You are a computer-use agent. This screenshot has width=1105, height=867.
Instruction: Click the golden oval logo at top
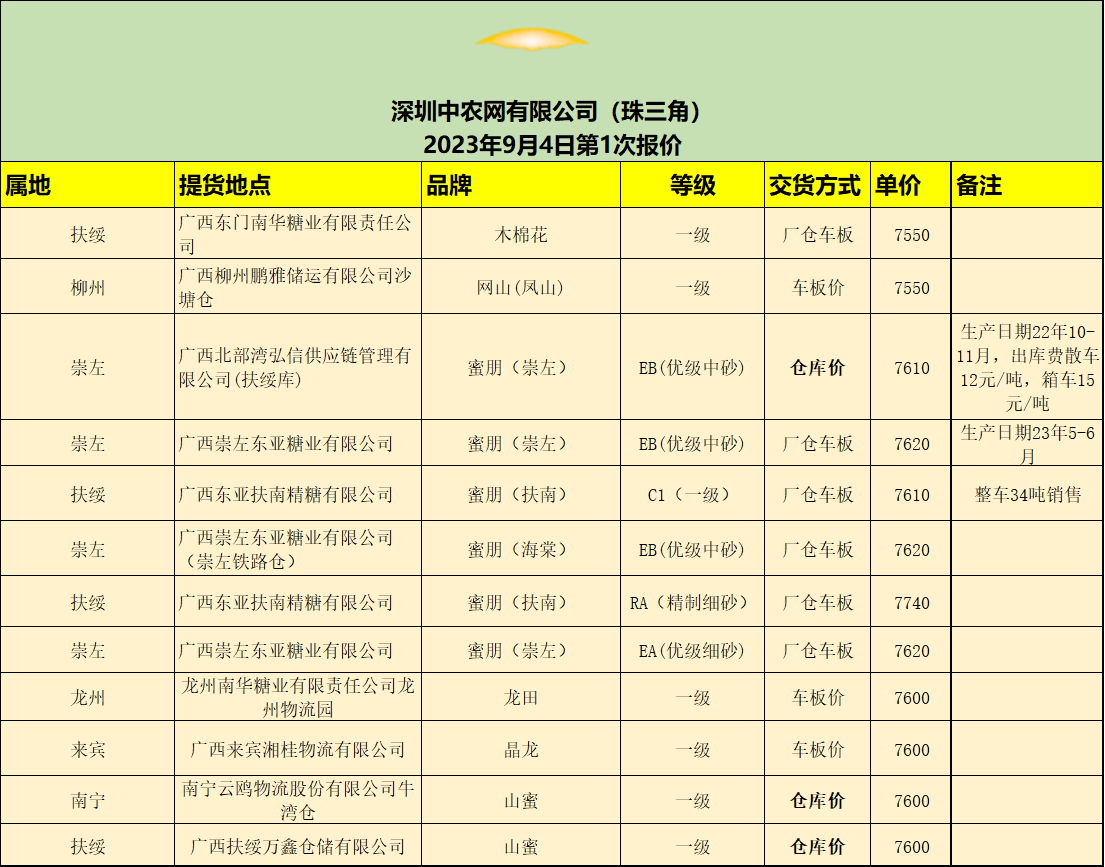tap(531, 39)
